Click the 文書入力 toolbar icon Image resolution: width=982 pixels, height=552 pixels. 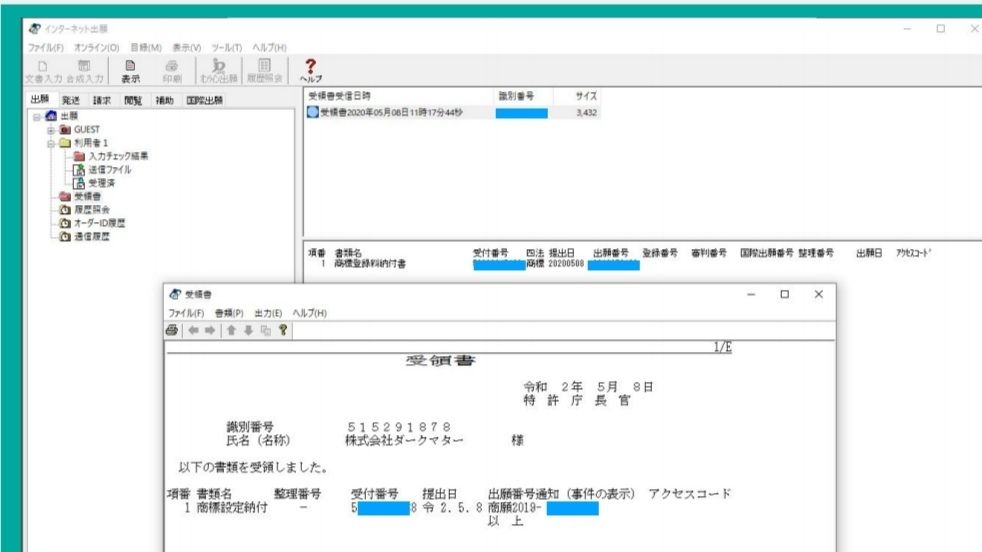click(x=44, y=72)
